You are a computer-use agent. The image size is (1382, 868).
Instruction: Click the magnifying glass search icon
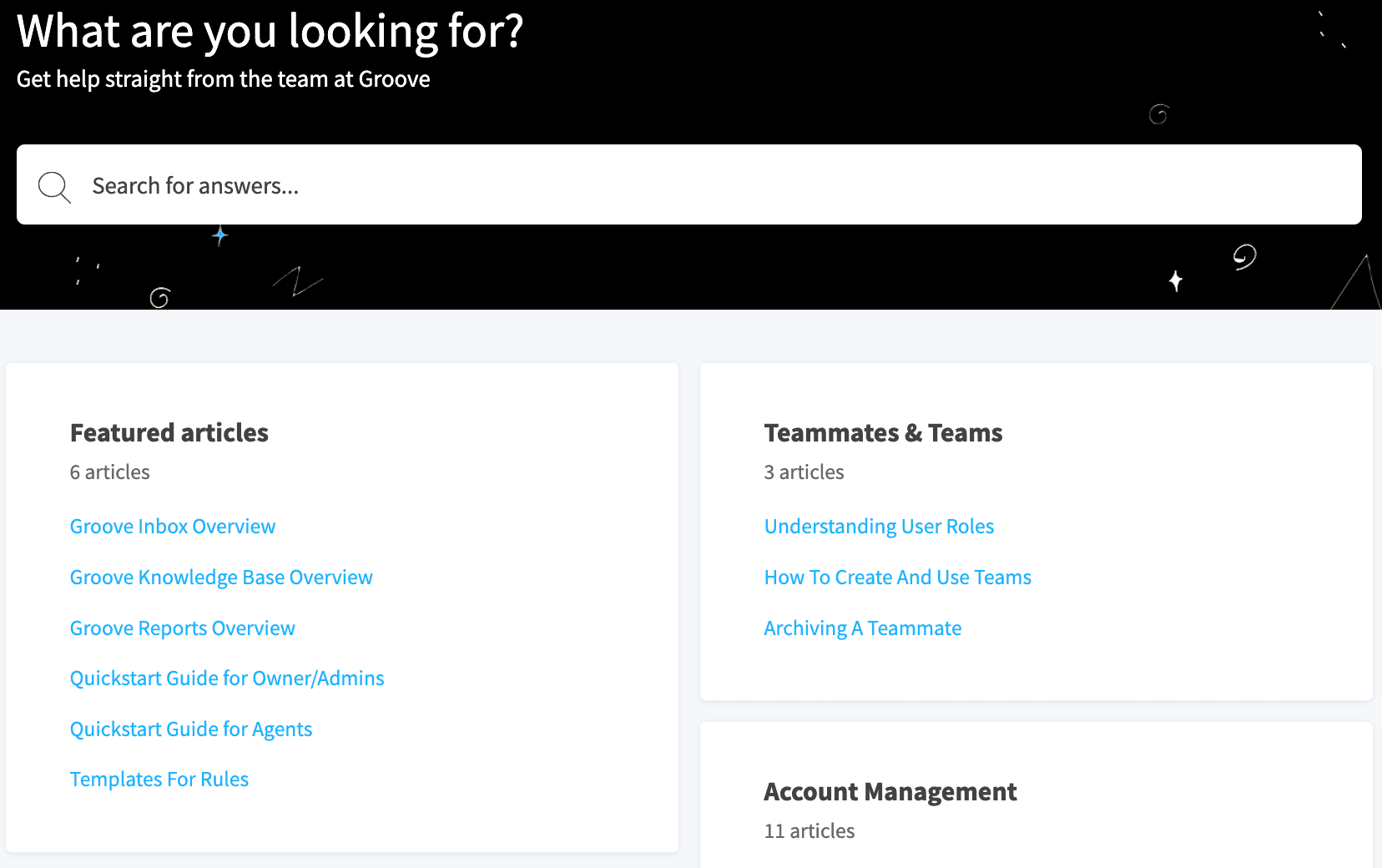(x=53, y=185)
